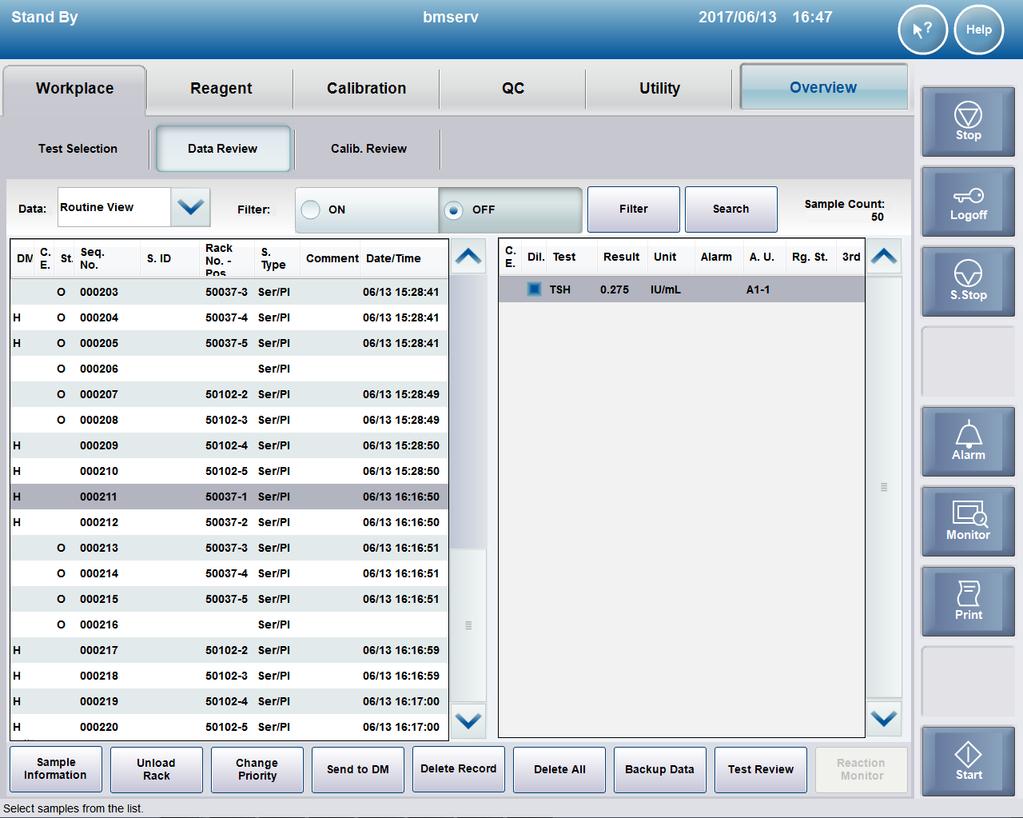Go to the Utility tab
Screen dimensions: 1023x818
point(660,89)
